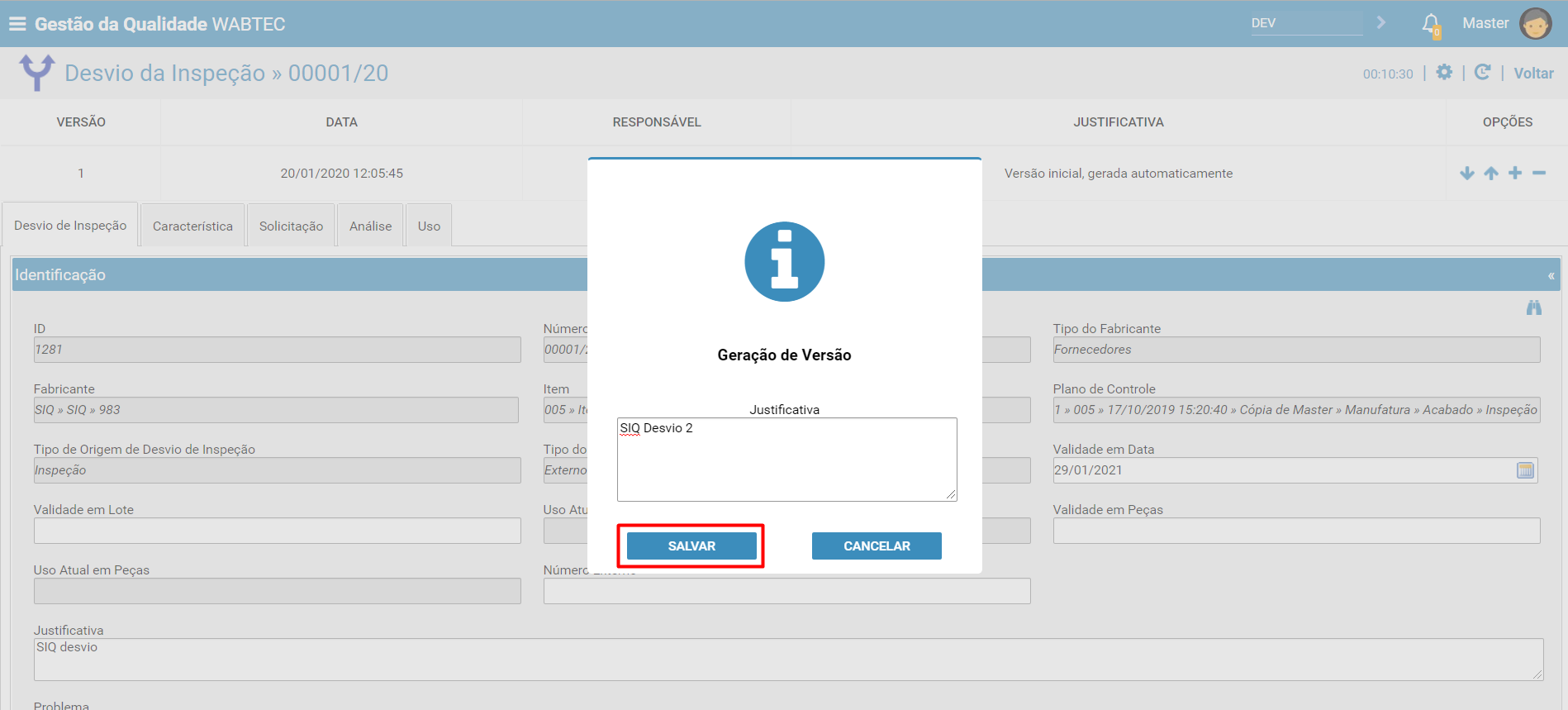Click the Fabricante field

[x=276, y=410]
